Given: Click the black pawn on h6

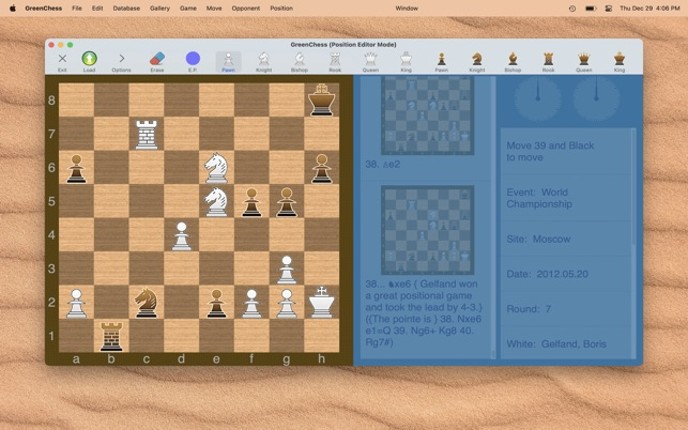Looking at the screenshot, I should pos(322,168).
